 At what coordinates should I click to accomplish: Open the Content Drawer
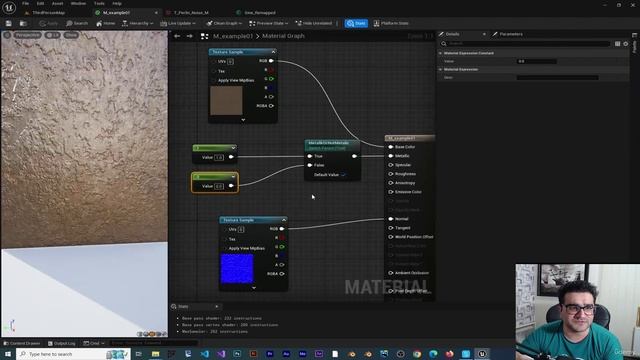[22, 343]
